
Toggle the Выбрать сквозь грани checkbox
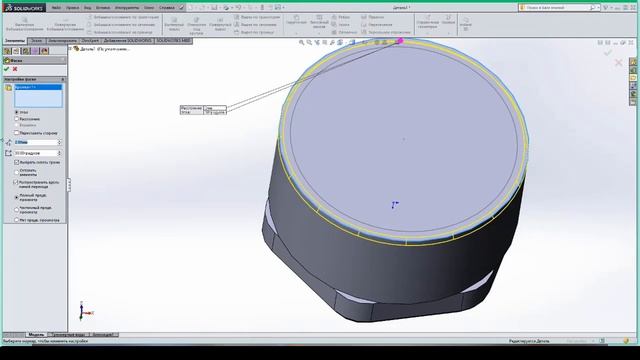pos(17,162)
